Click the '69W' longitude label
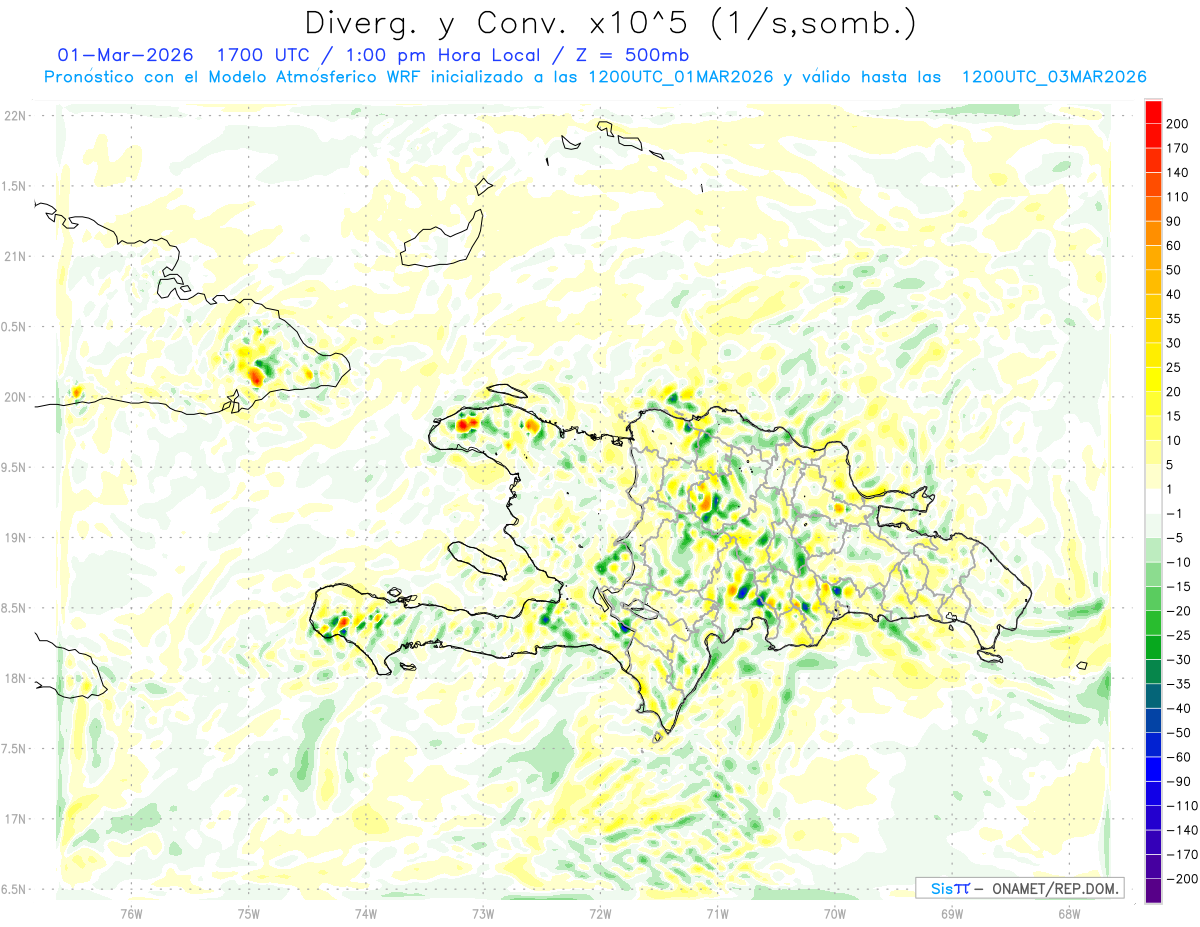This screenshot has width=1200, height=927. [x=952, y=913]
